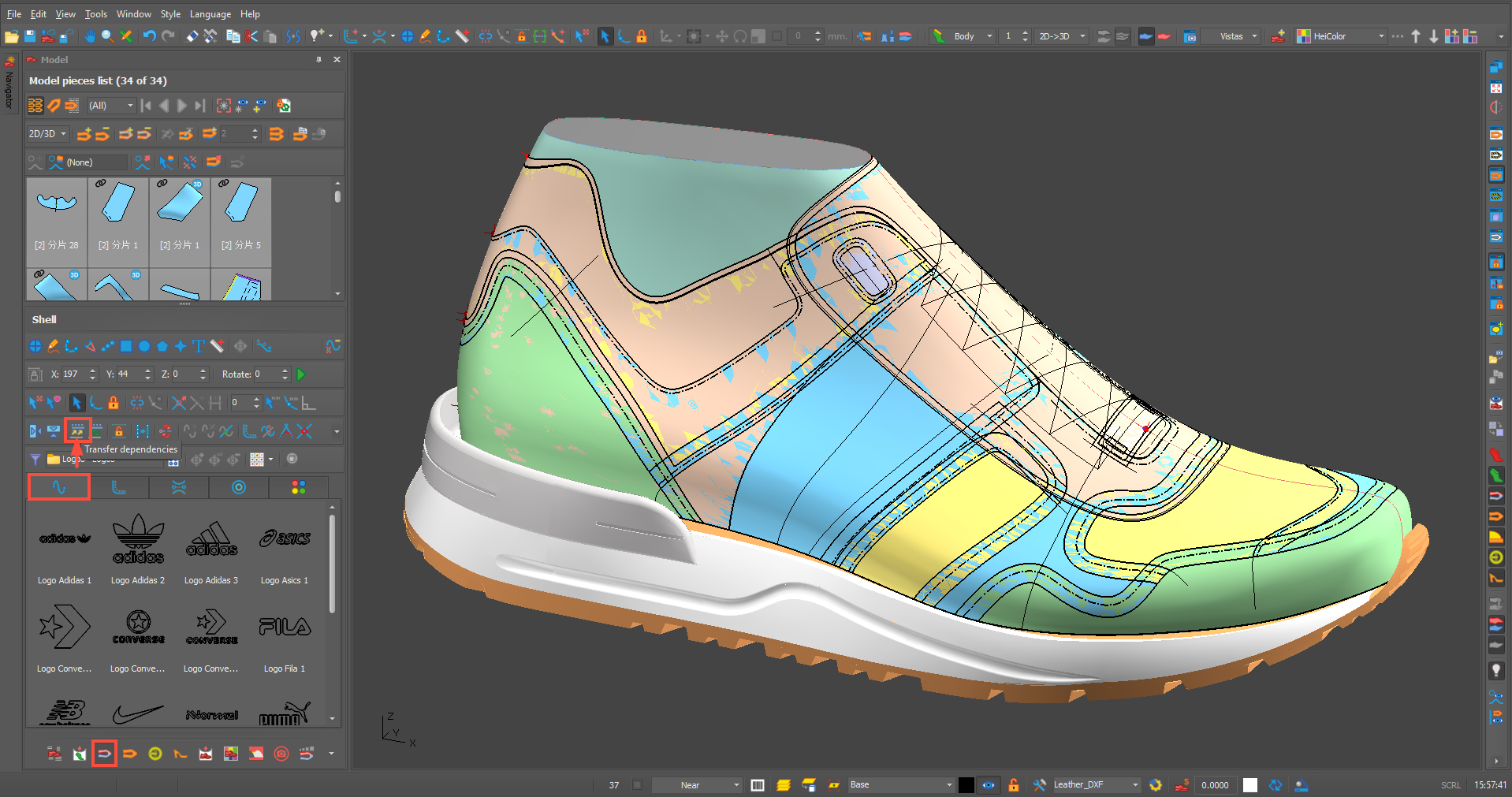Click the lightbulb icon in right sidebar
This screenshot has width=1512, height=797.
pyautogui.click(x=1495, y=670)
